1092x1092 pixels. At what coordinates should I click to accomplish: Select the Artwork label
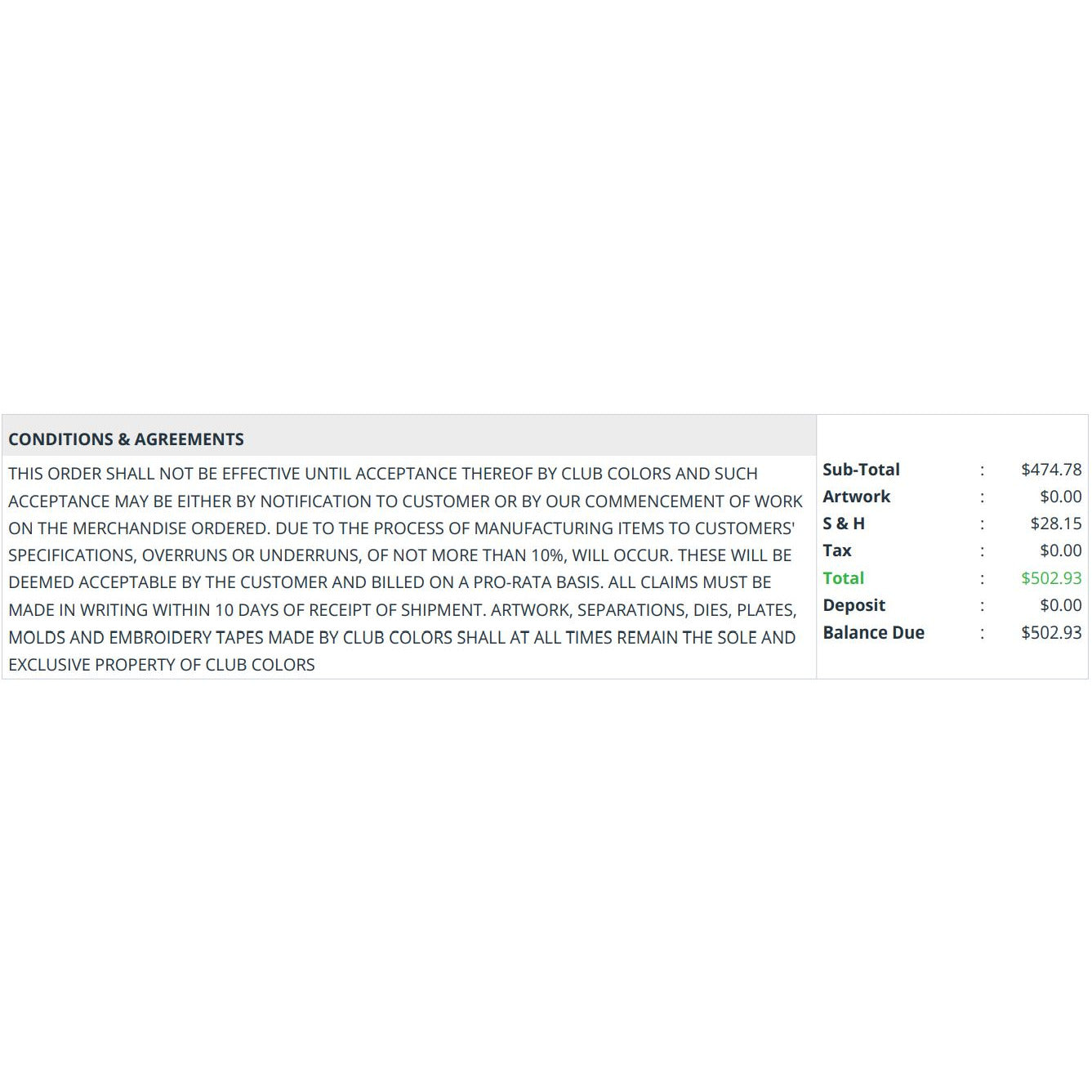[856, 497]
